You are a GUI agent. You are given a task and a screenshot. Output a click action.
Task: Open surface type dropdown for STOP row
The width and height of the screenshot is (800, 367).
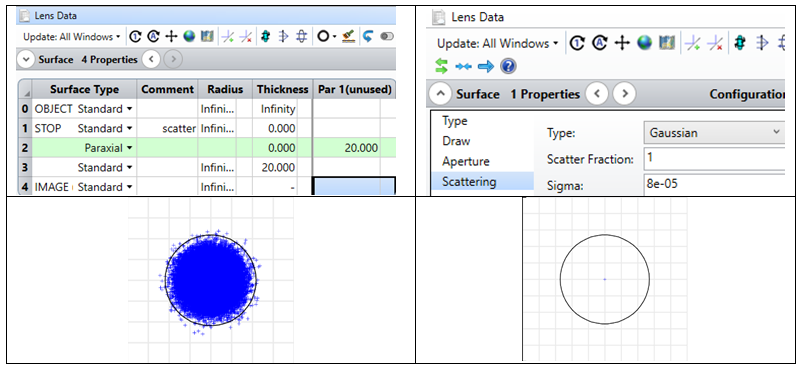(130, 129)
